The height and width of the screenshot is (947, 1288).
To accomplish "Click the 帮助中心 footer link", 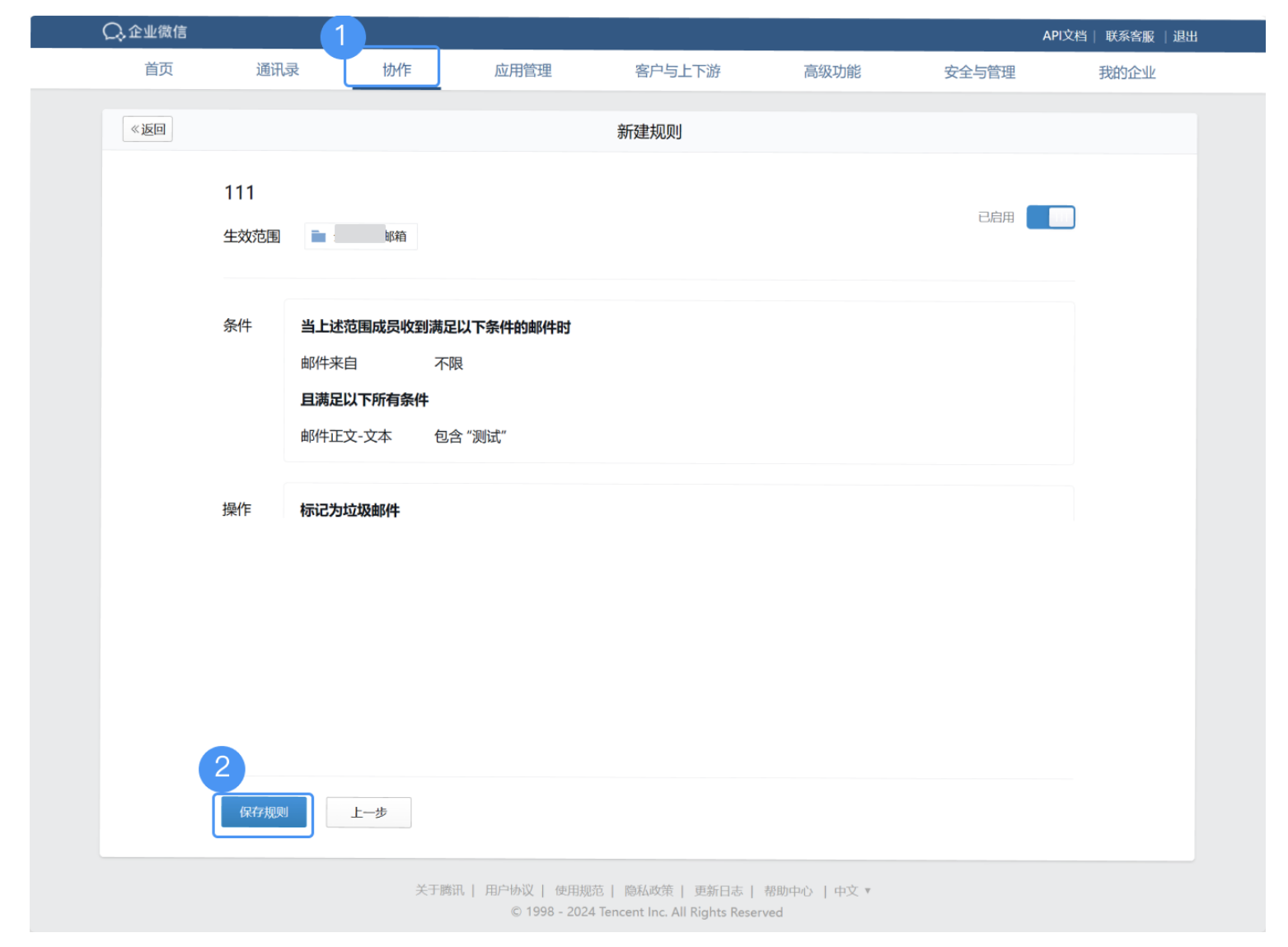I will (789, 890).
